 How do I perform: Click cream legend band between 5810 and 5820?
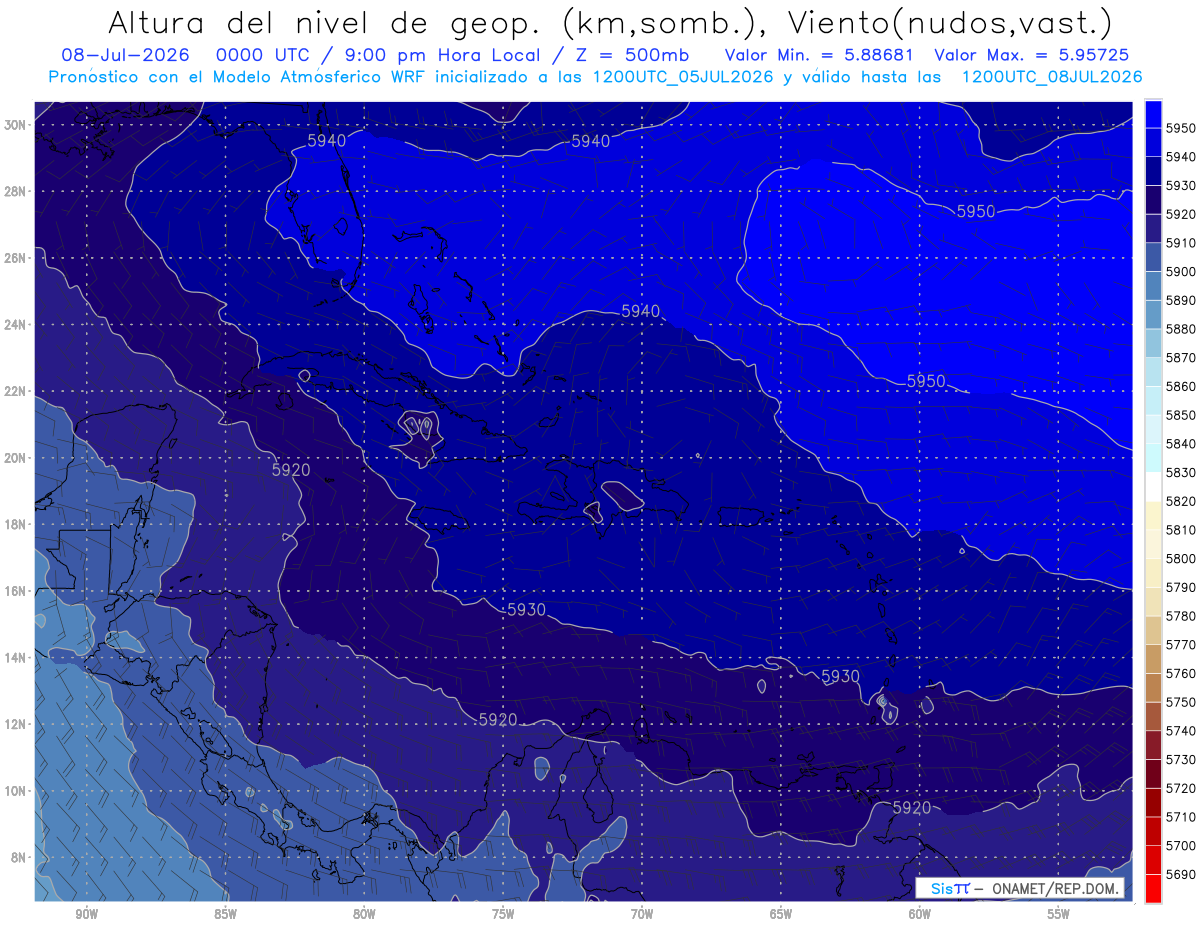pyautogui.click(x=1153, y=515)
